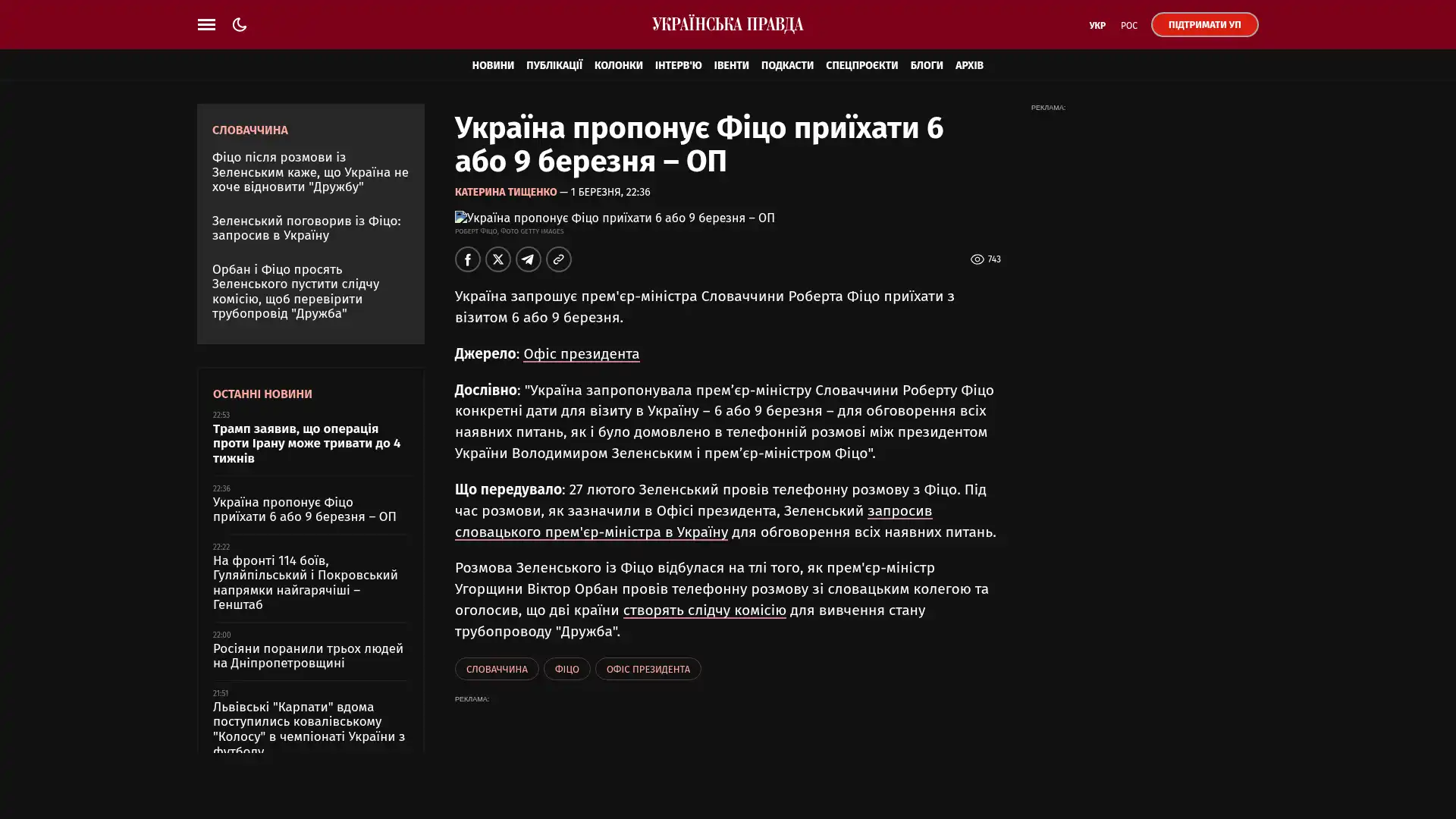Switch language to РОС
Viewport: 1456px width, 819px height.
coord(1128,26)
